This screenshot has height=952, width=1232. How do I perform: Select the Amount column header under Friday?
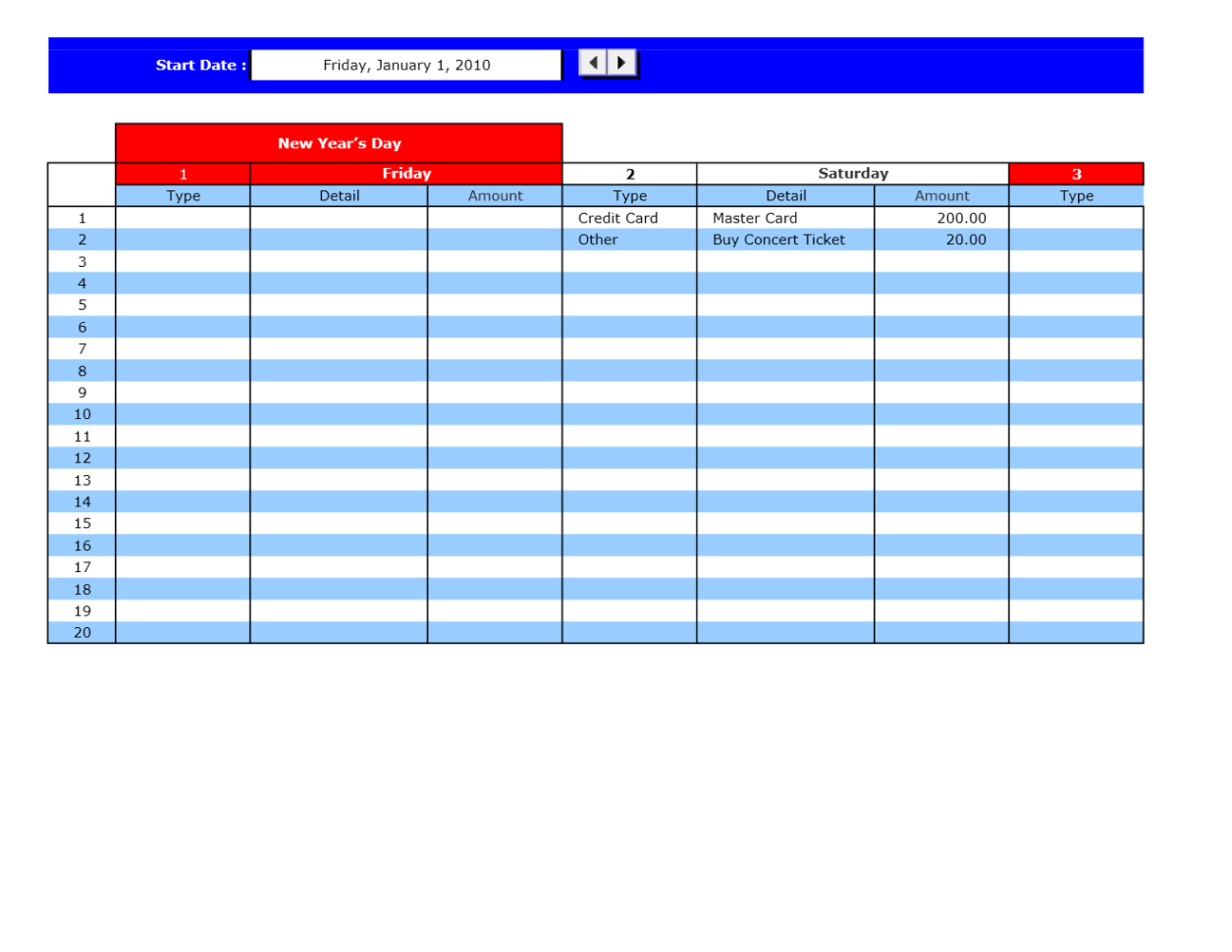[495, 195]
